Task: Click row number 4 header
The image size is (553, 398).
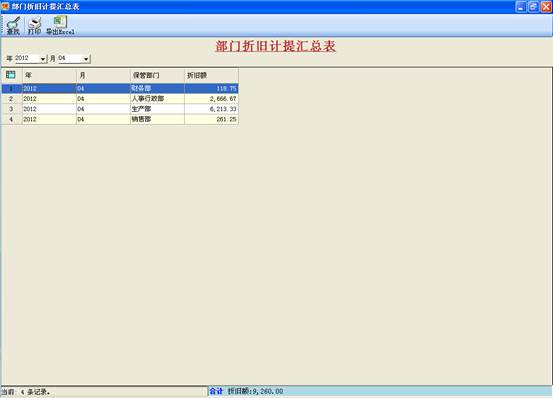Action: click(11, 119)
